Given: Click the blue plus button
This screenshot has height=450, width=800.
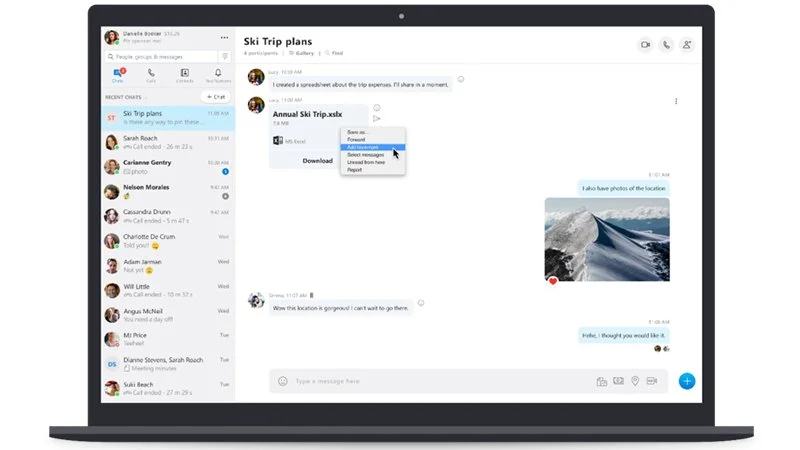Looking at the screenshot, I should pyautogui.click(x=687, y=381).
